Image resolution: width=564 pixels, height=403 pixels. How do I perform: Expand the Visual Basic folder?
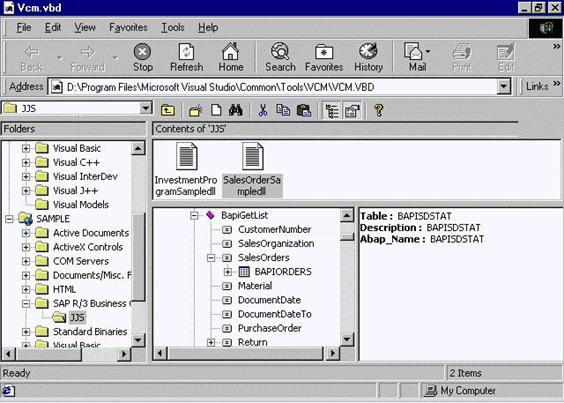[x=26, y=148]
